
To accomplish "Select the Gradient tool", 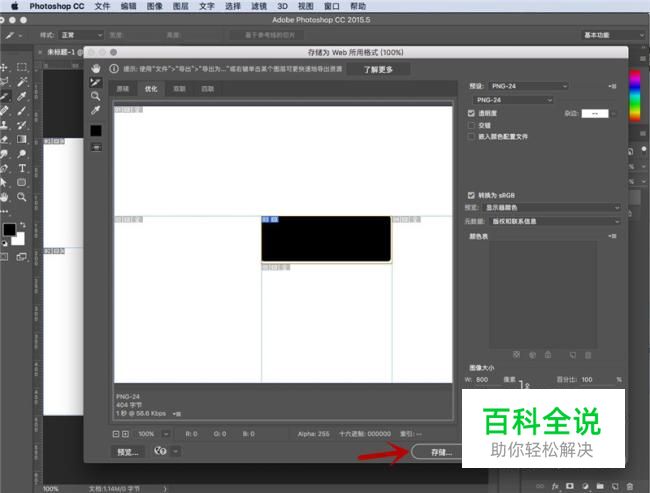I will click(x=22, y=139).
